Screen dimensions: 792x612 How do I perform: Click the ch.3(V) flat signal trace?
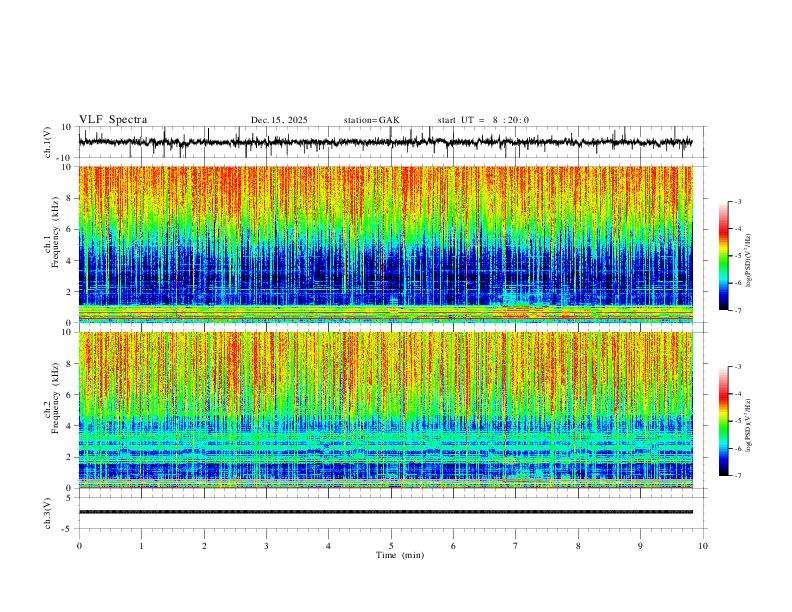[385, 512]
